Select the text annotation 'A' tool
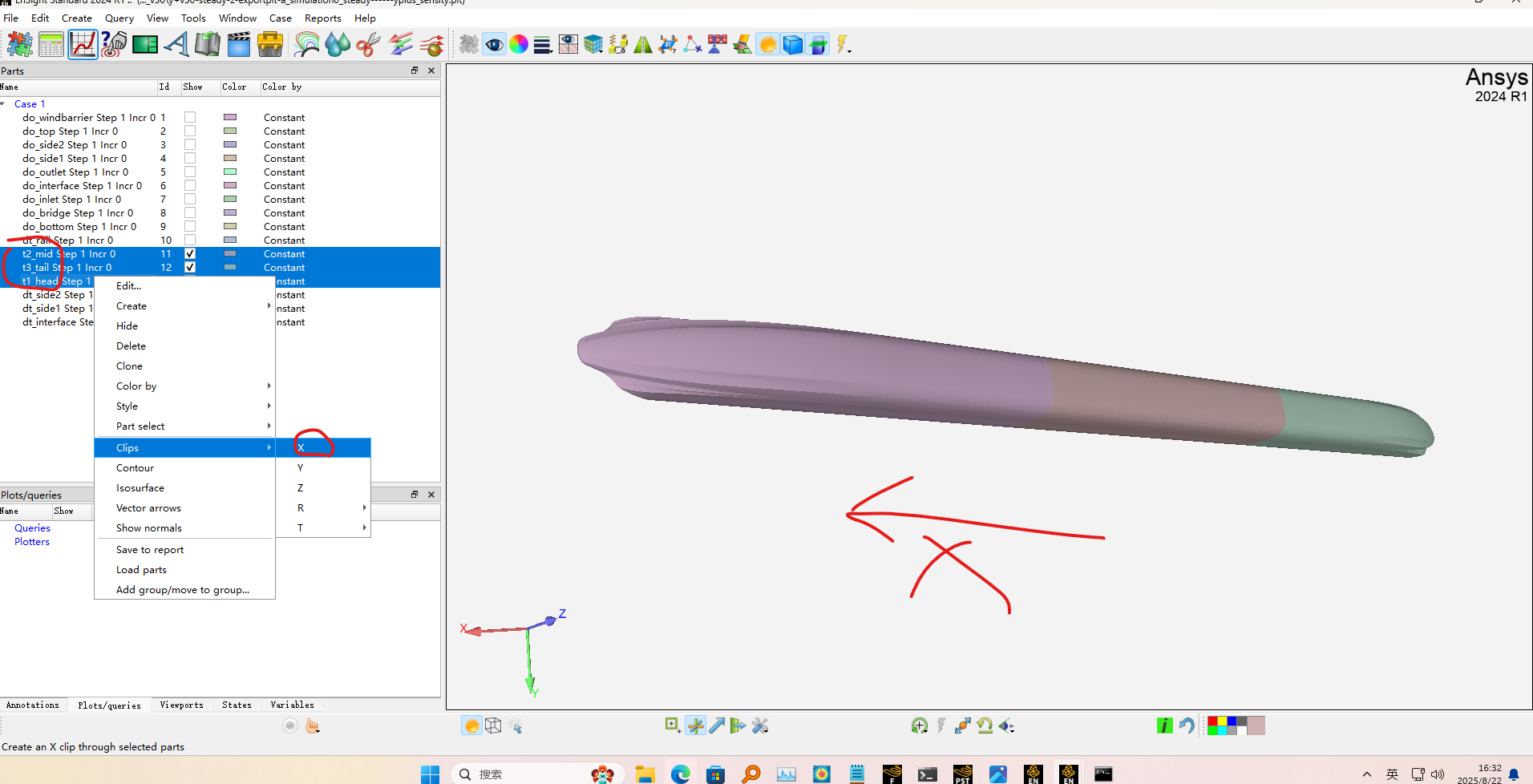Viewport: 1533px width, 784px height. tap(176, 45)
